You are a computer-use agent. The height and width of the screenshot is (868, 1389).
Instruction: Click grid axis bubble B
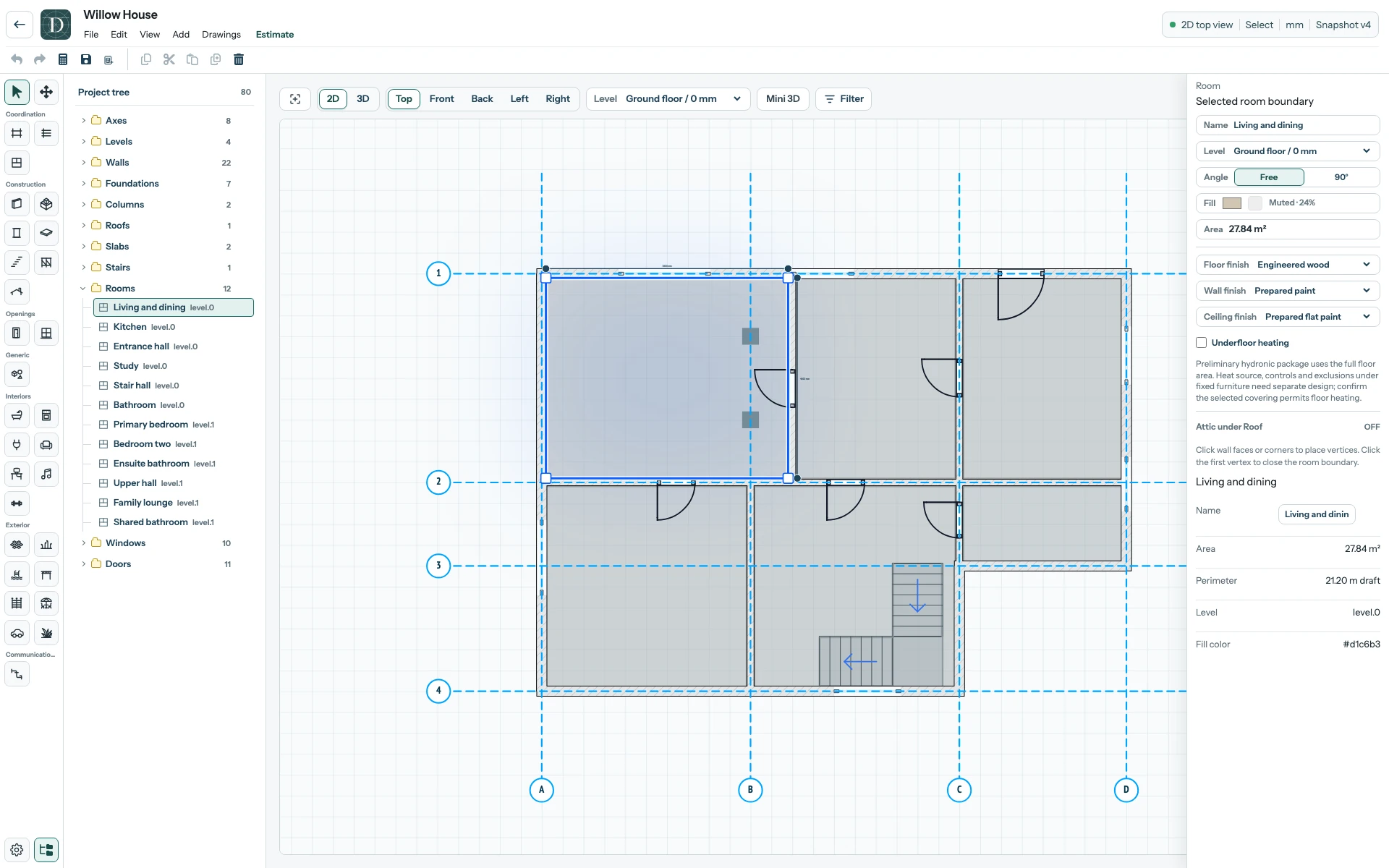pos(750,790)
